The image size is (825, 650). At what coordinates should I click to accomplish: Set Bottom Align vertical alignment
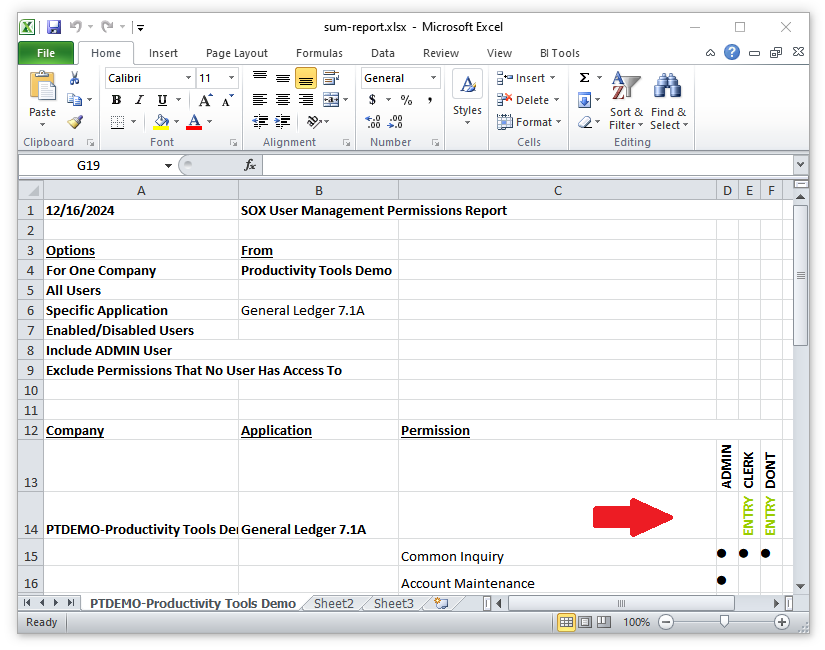click(x=306, y=78)
